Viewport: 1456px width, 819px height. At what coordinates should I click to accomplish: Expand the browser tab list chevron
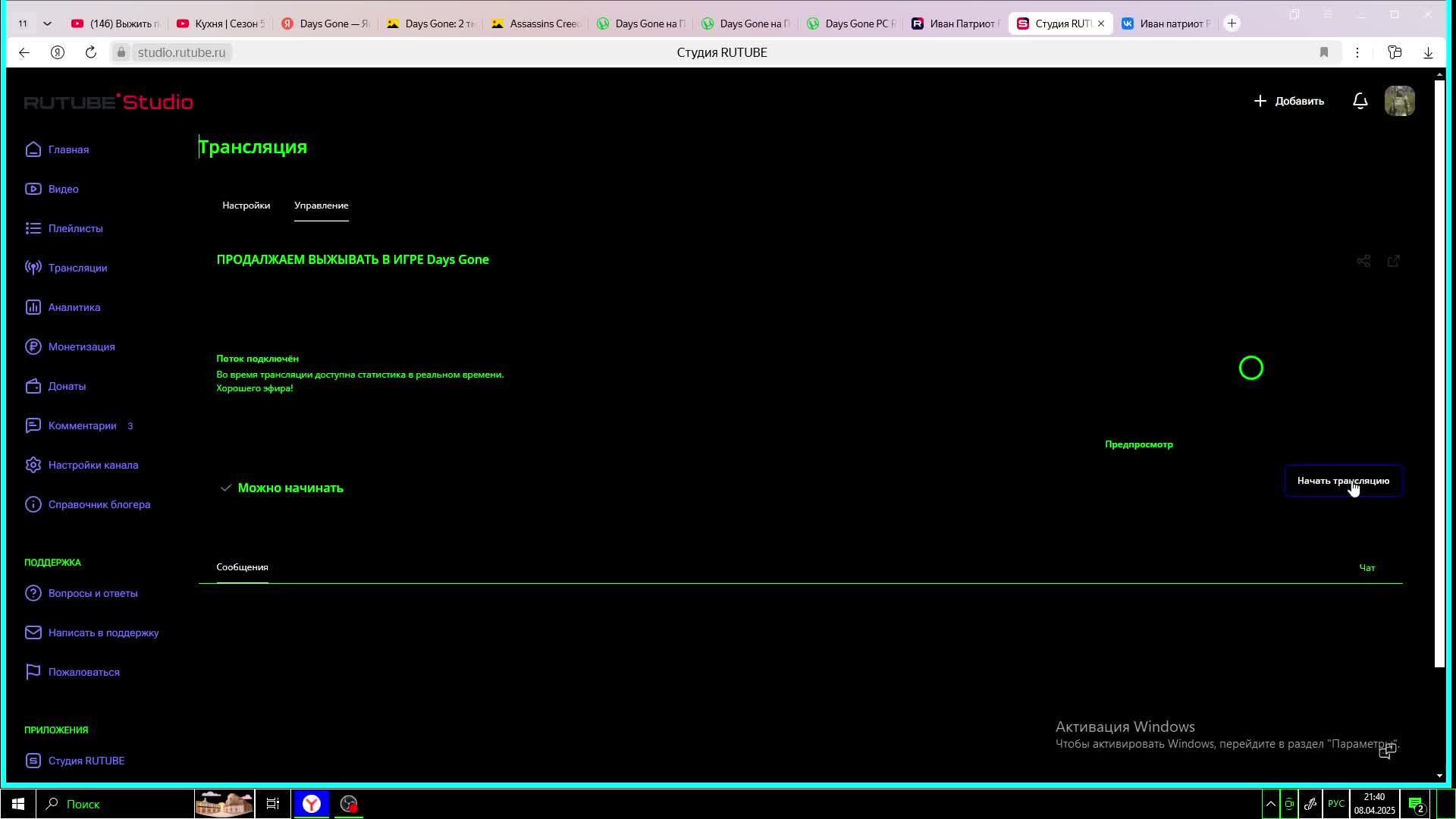point(47,24)
